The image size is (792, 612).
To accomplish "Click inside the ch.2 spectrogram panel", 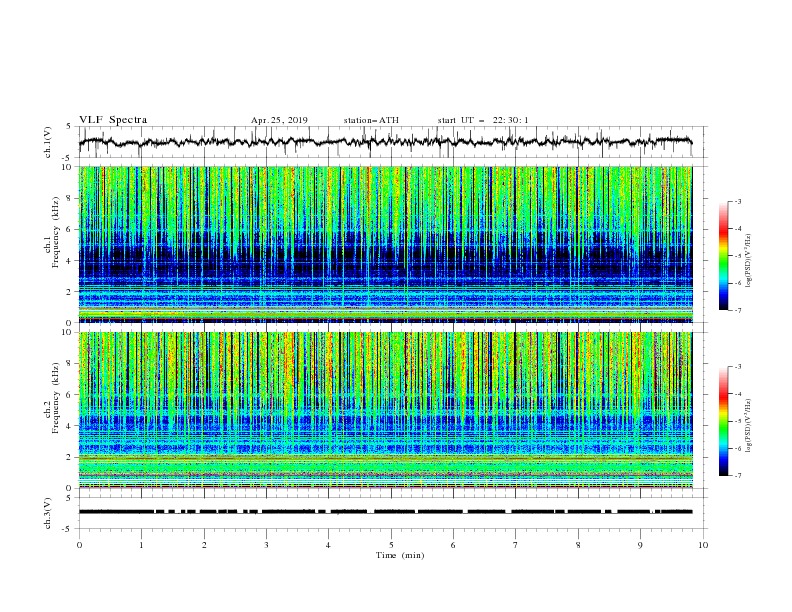I will pos(386,410).
